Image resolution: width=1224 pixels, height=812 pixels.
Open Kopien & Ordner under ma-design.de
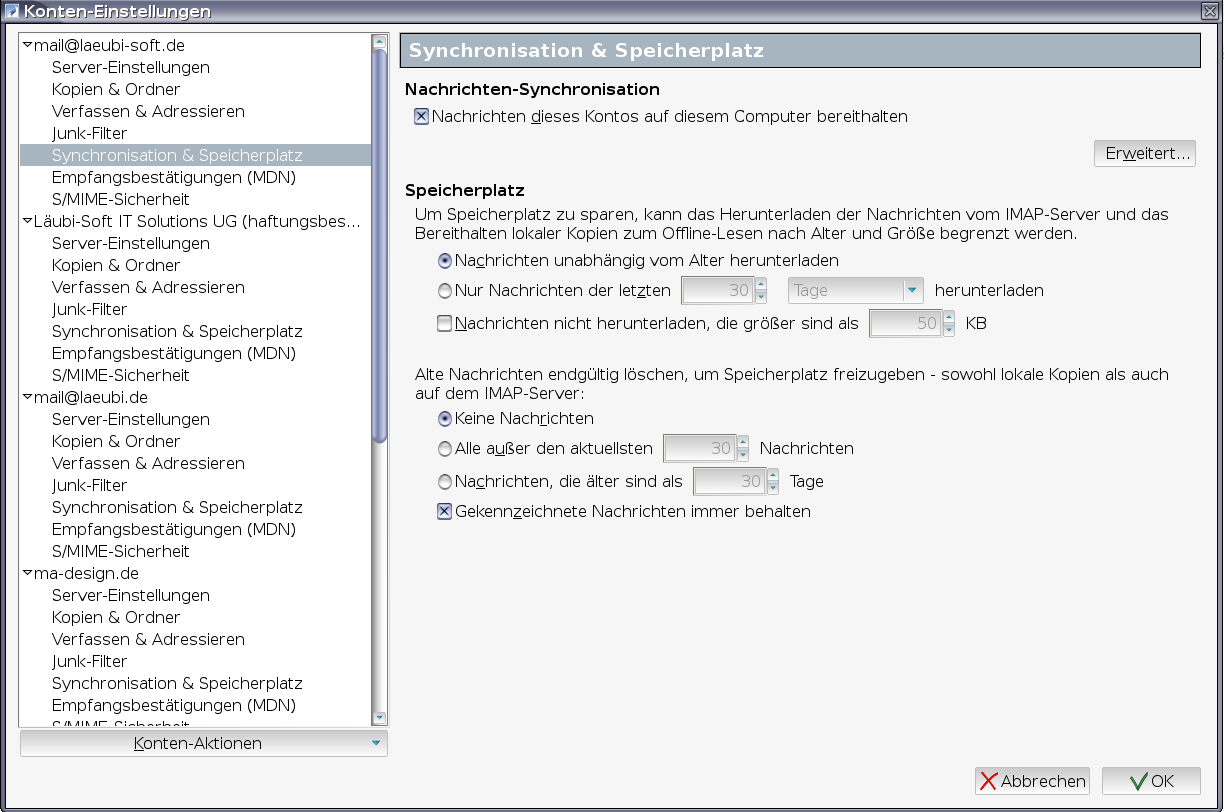click(x=116, y=617)
